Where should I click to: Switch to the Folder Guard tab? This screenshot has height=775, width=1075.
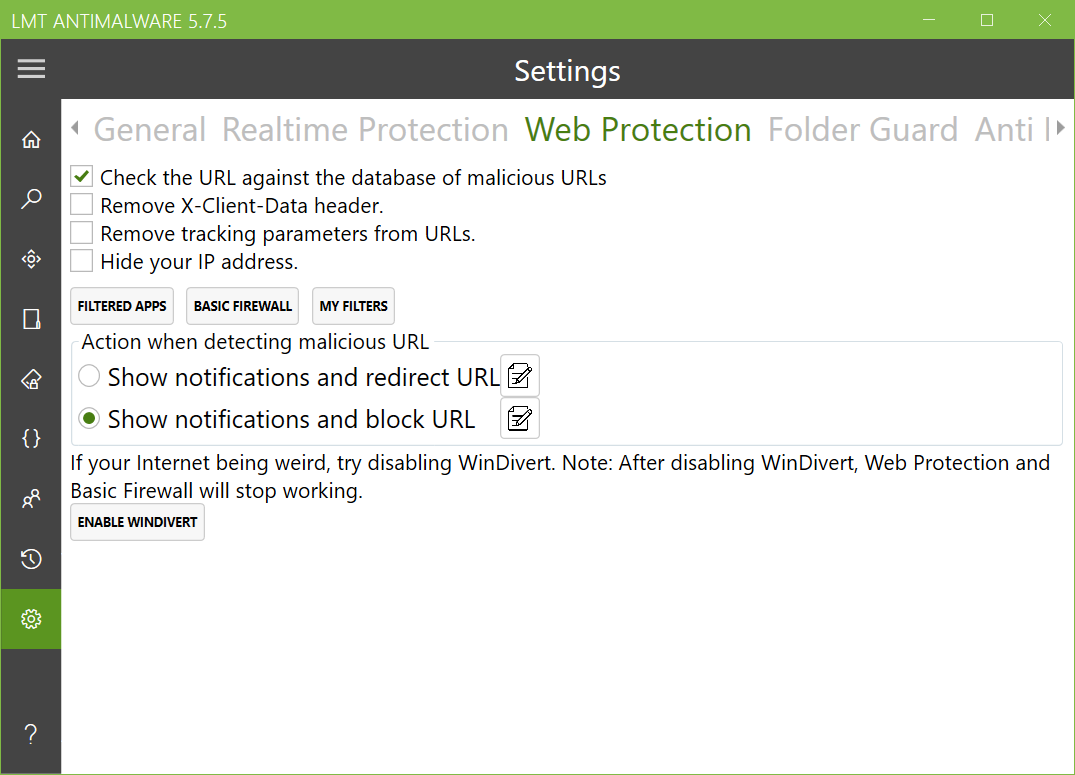coord(862,130)
